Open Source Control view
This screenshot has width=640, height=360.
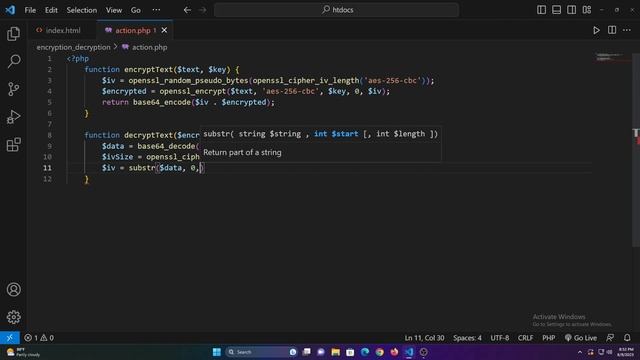[13, 89]
